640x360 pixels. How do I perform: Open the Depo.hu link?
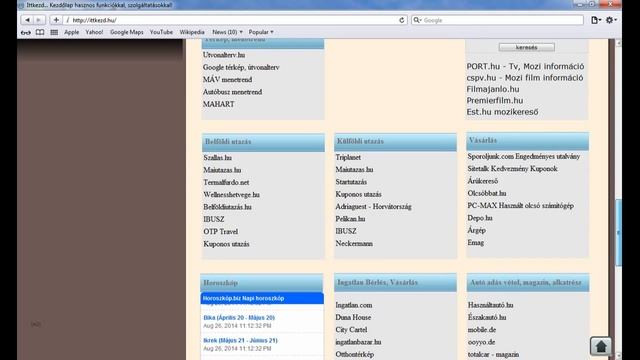coord(480,218)
